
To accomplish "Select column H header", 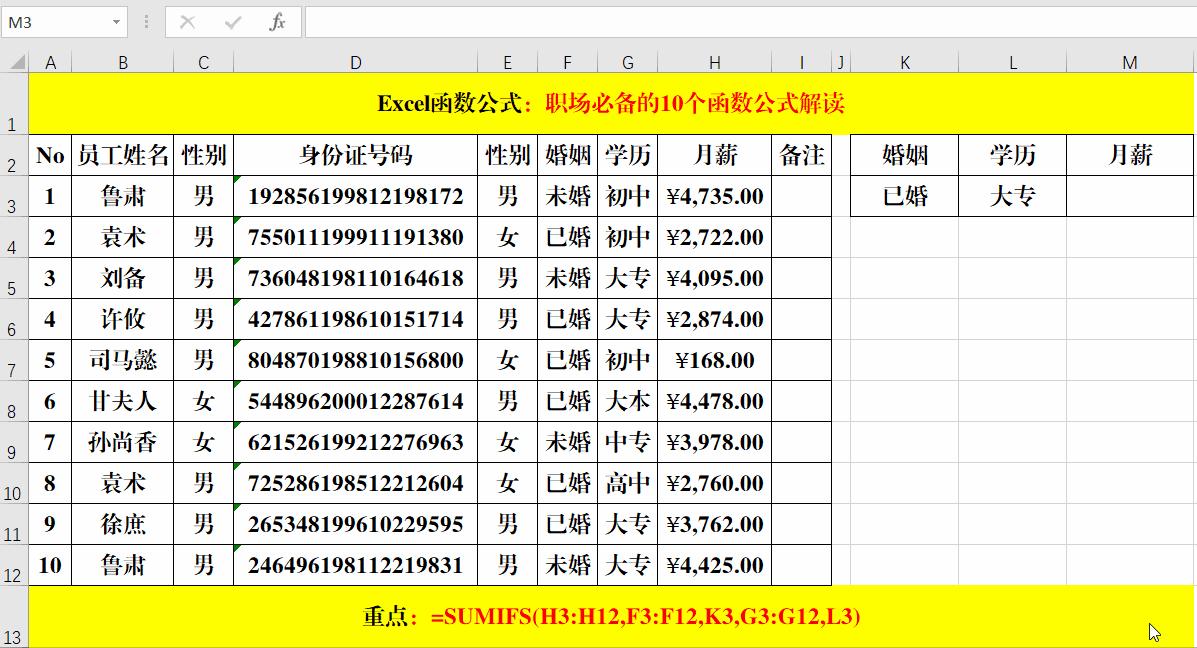I will click(714, 61).
